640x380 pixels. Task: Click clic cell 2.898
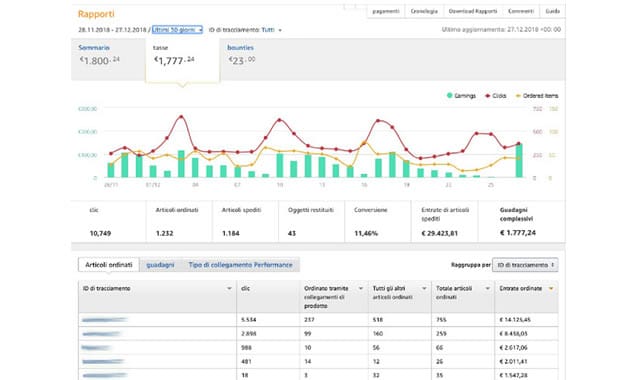coord(249,333)
